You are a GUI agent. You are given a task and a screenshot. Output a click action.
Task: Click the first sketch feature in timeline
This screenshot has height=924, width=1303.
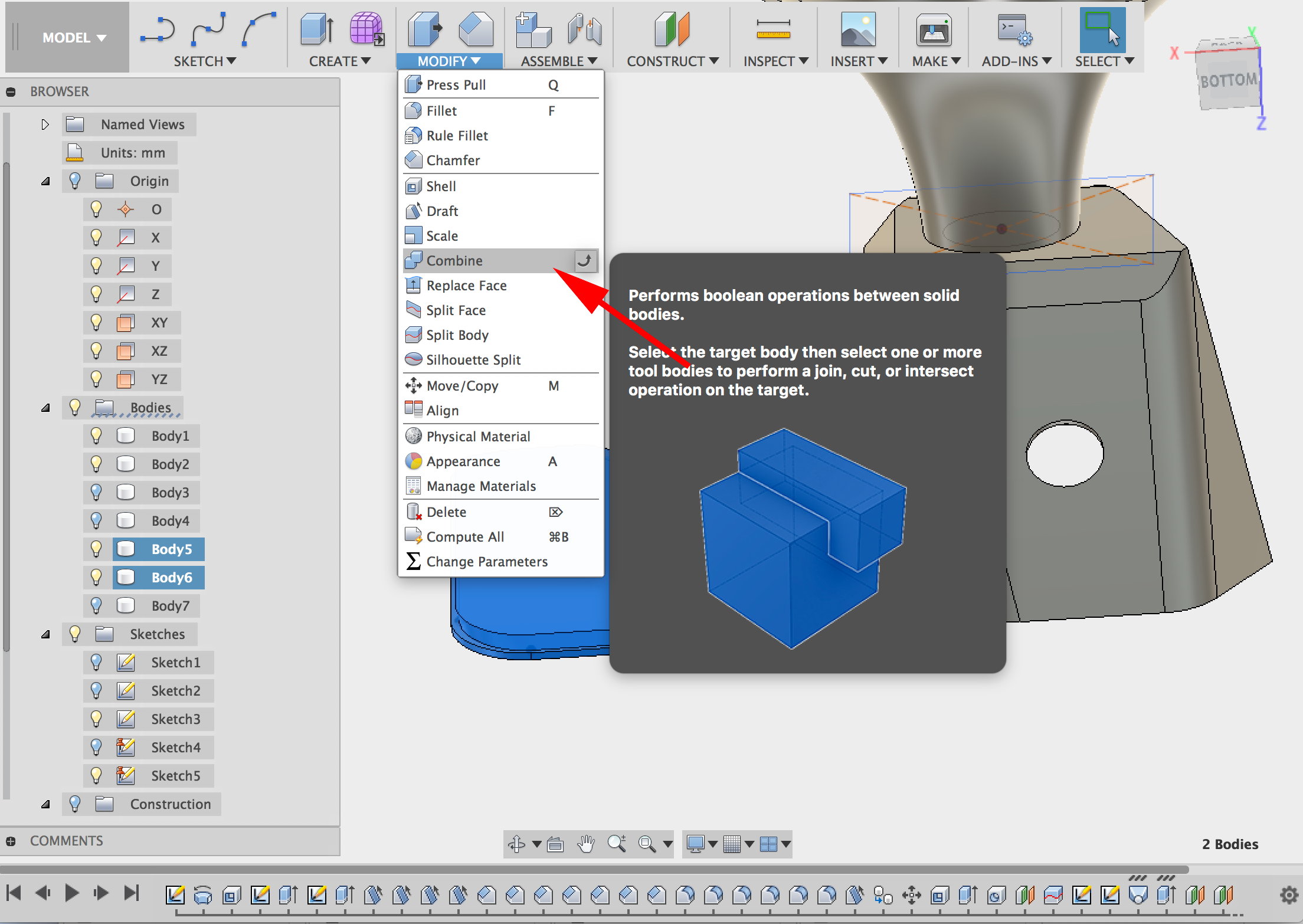(x=175, y=895)
